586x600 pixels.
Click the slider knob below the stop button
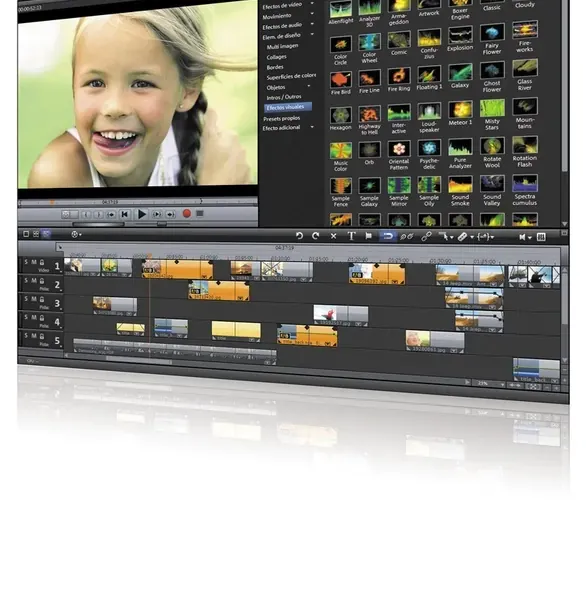(x=162, y=223)
